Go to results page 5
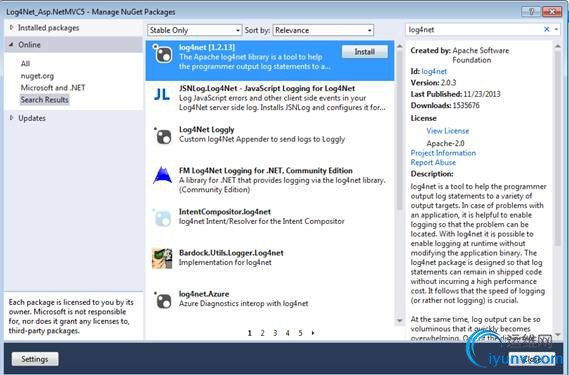The width and height of the screenshot is (569, 375). (300, 333)
